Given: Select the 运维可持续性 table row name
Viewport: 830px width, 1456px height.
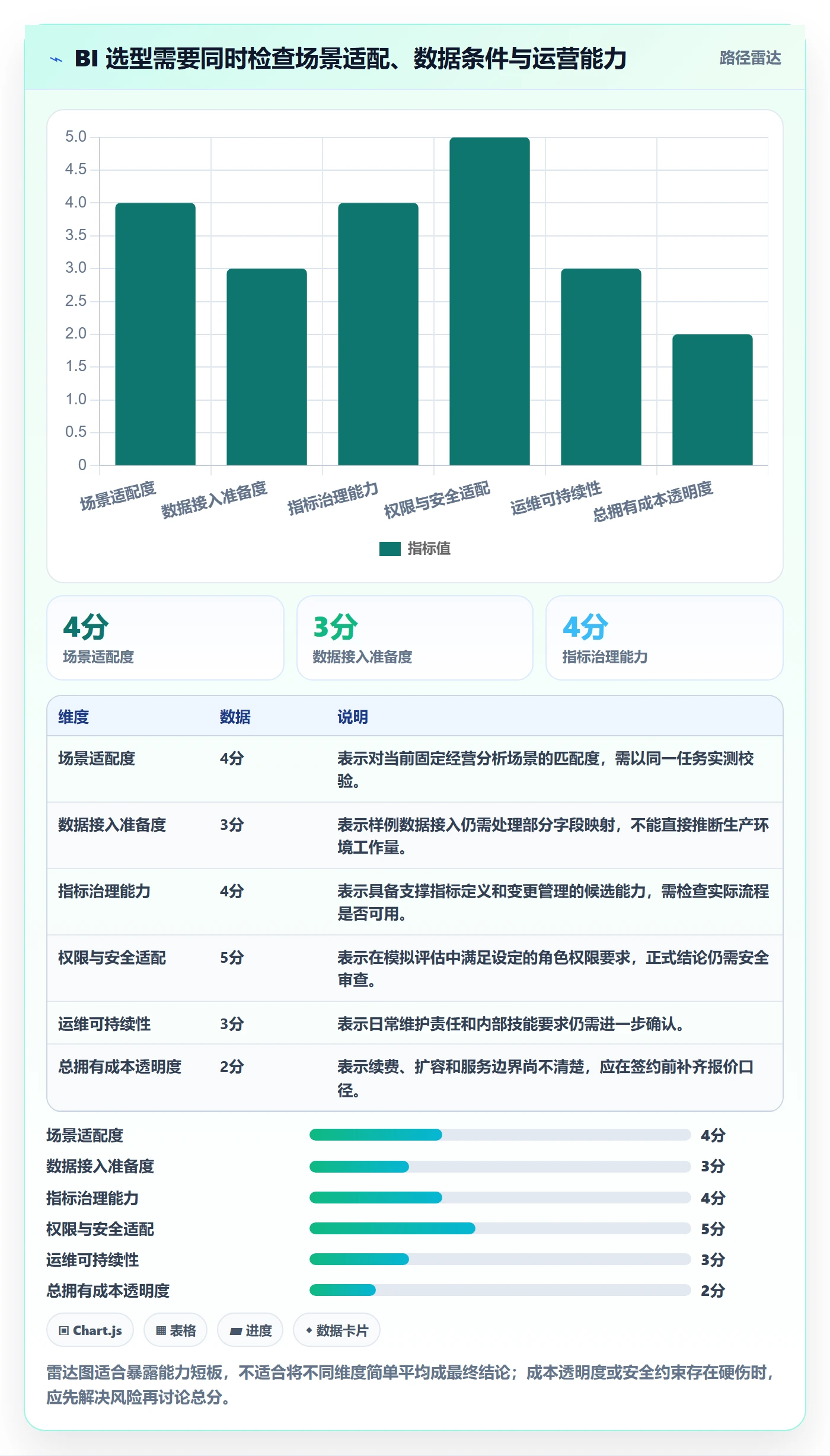Looking at the screenshot, I should (104, 1024).
